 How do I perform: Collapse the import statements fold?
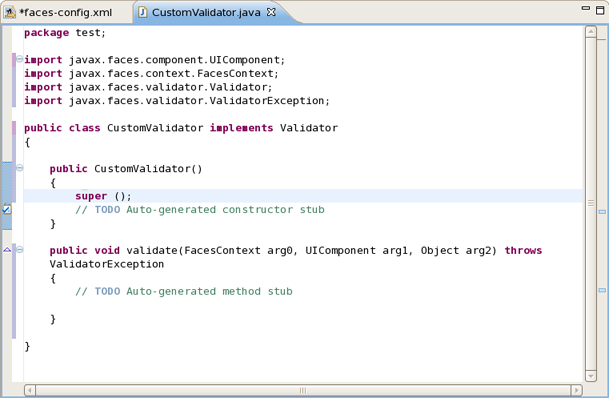[19, 59]
